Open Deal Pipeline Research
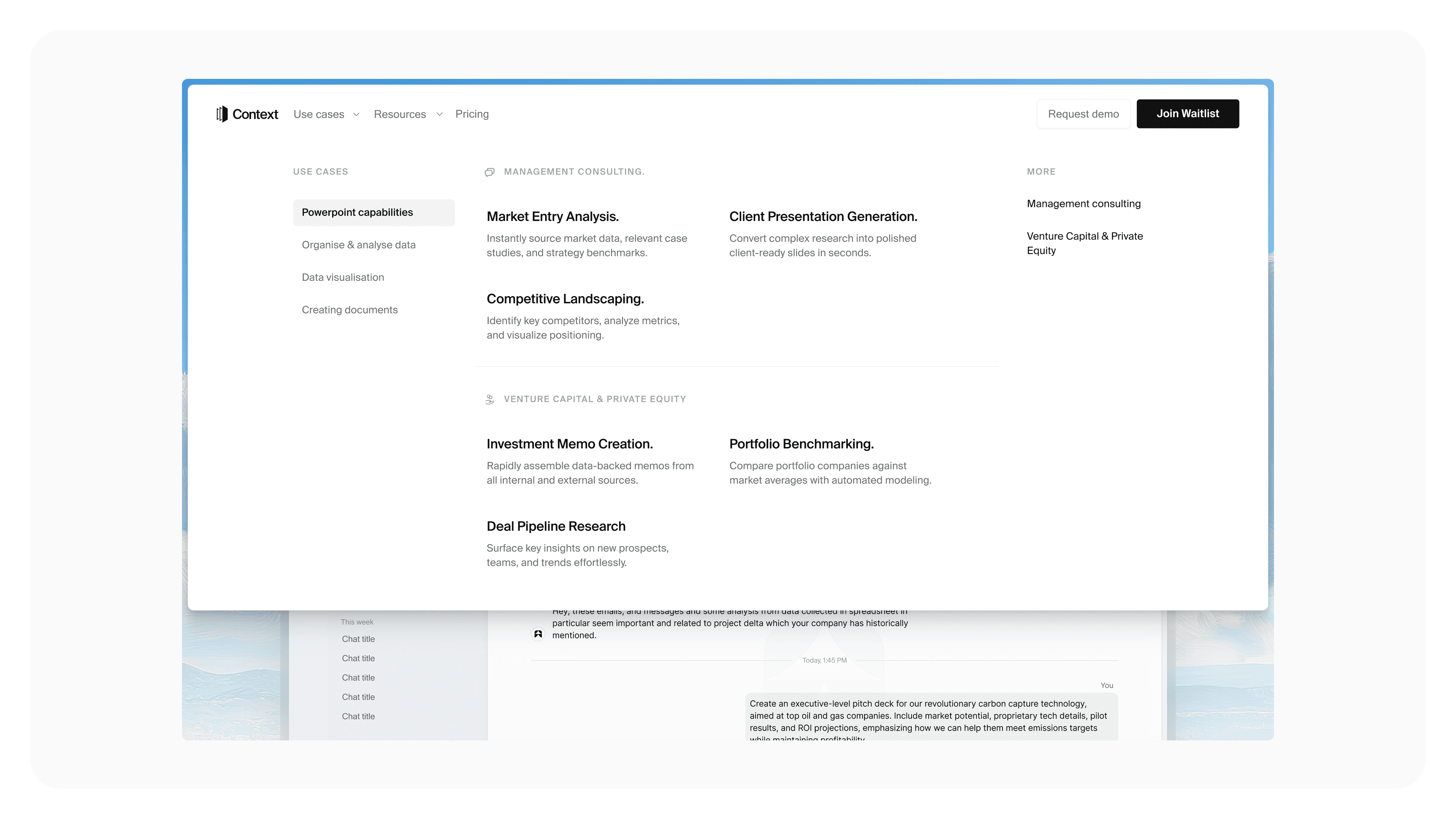This screenshot has height=819, width=1456. (555, 526)
